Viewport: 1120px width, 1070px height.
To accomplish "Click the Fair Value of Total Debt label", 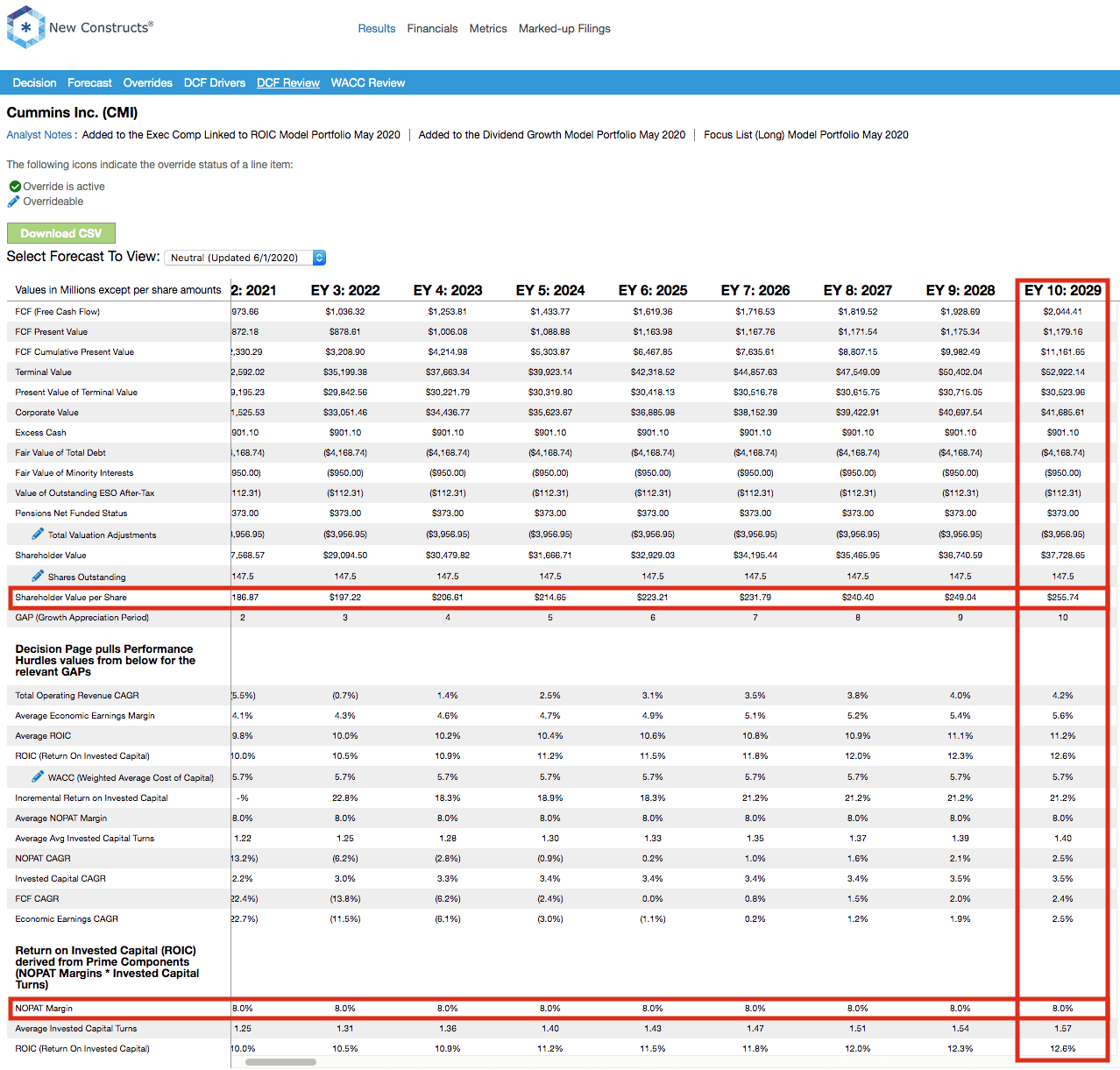I will click(x=60, y=453).
